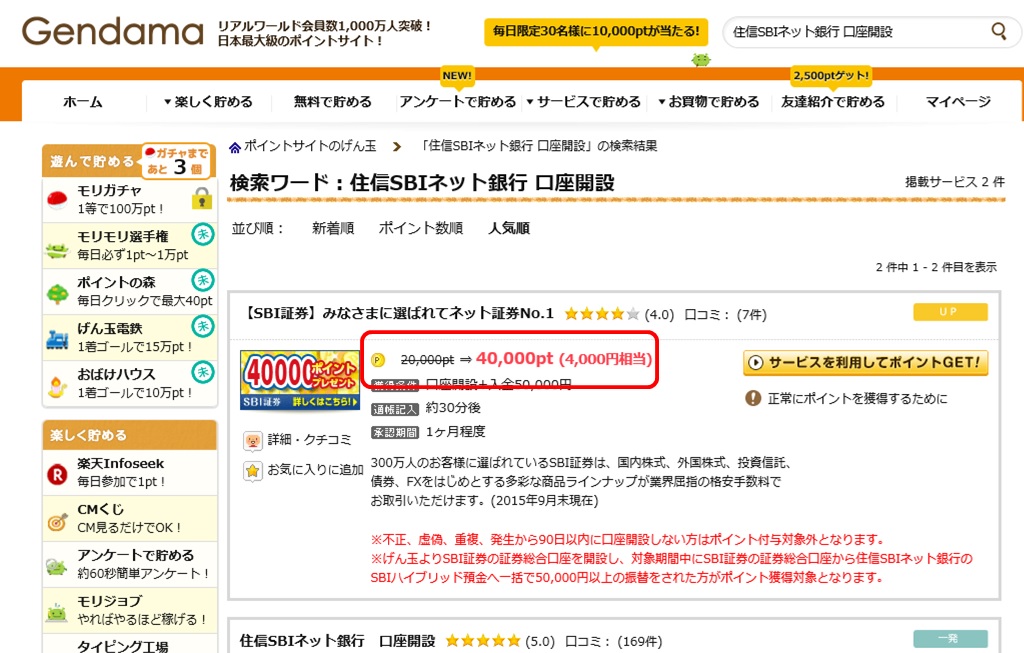This screenshot has height=653, width=1024.
Task: Click the search input field
Action: click(x=859, y=31)
